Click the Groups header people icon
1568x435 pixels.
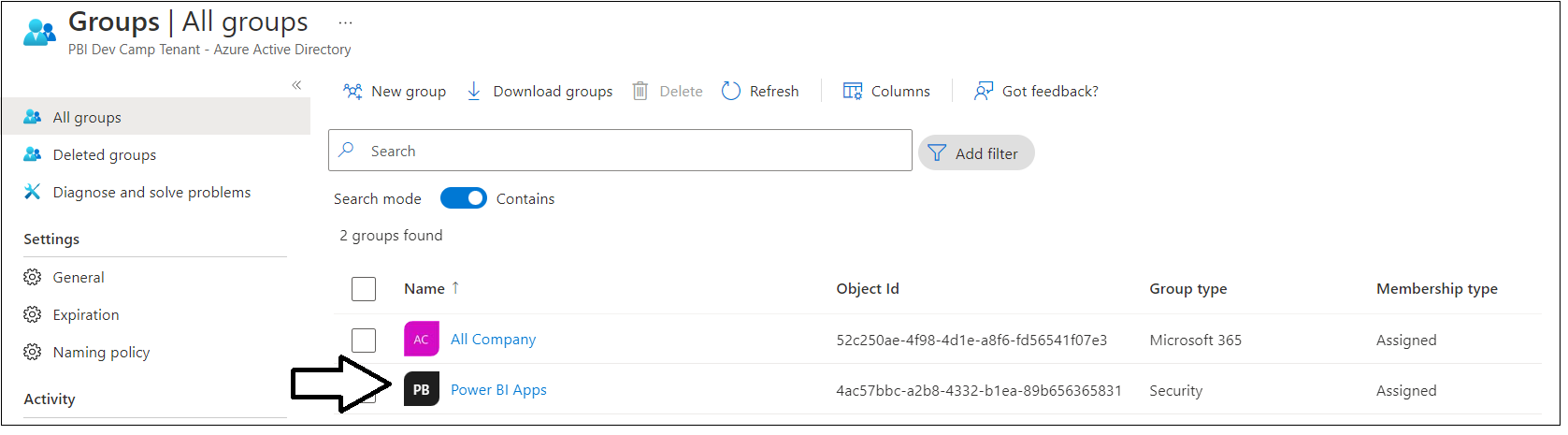tap(39, 31)
